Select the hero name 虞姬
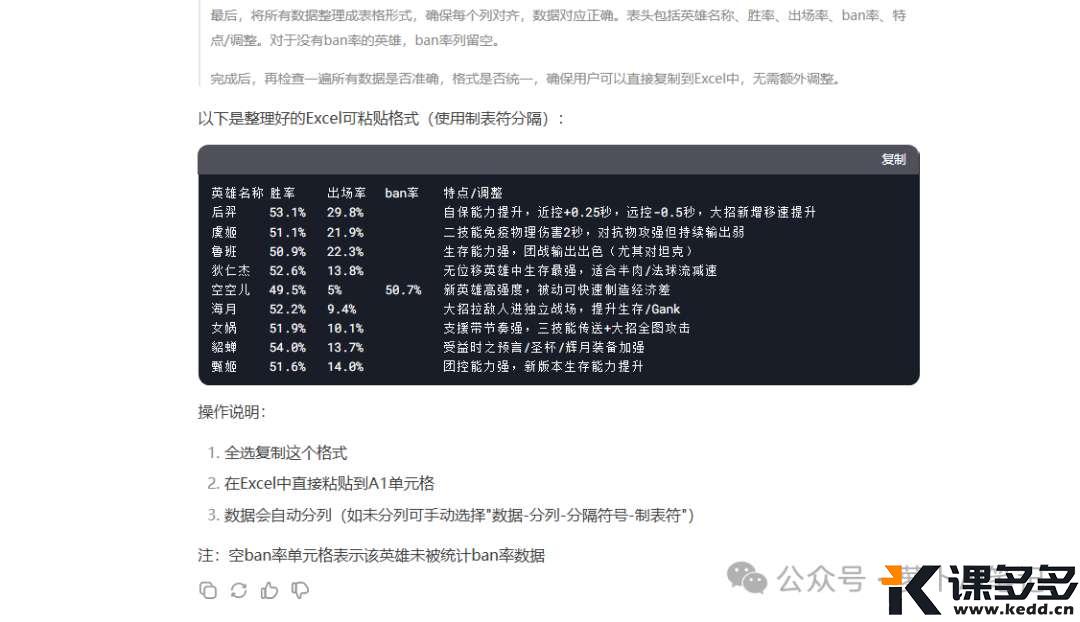The height and width of the screenshot is (622, 1080). click(224, 232)
